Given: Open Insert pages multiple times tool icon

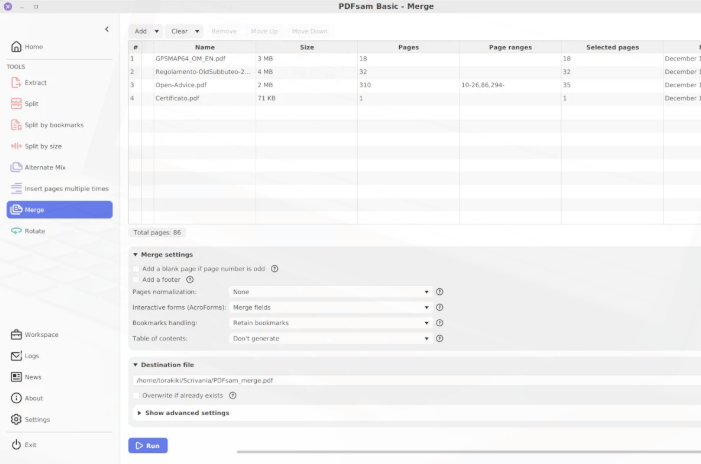Looking at the screenshot, I should click(x=16, y=188).
